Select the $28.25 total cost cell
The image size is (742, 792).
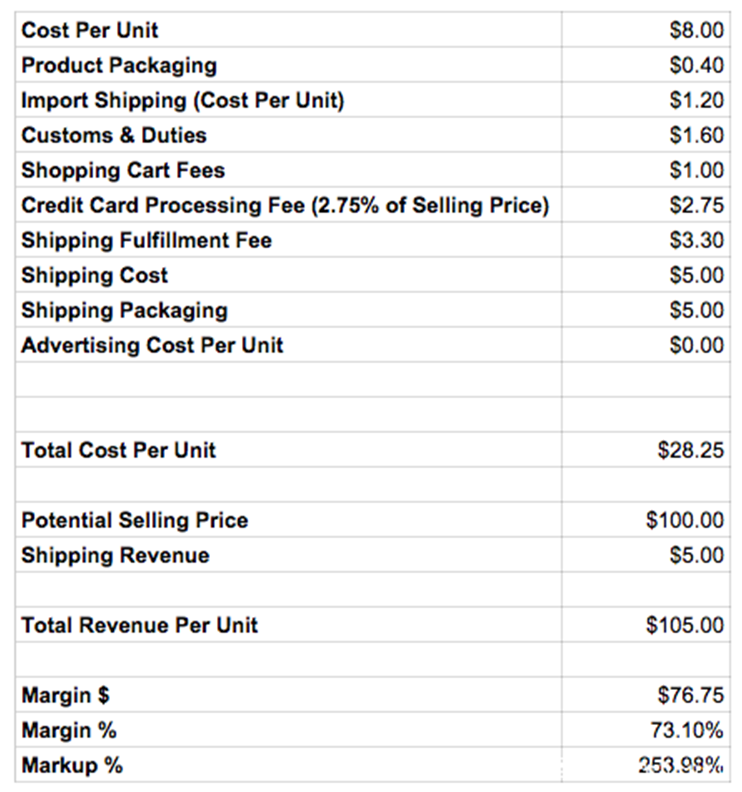(x=690, y=450)
